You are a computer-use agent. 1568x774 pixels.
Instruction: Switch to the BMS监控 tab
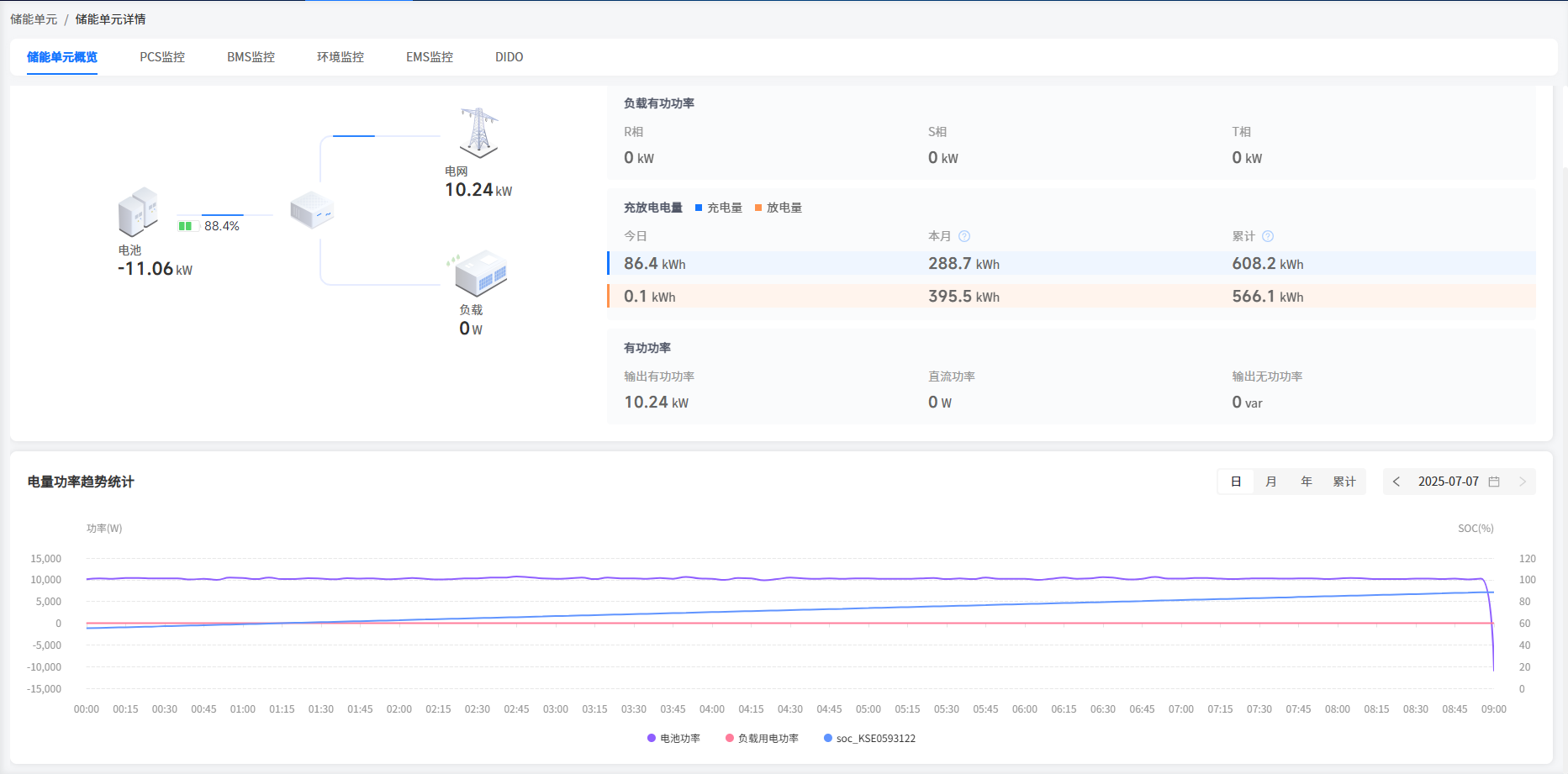(251, 57)
